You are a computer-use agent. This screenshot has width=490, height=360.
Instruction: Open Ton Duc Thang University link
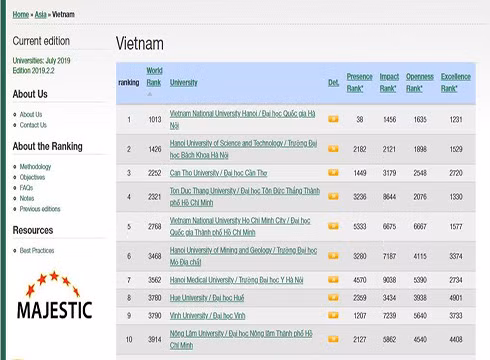tap(245, 197)
